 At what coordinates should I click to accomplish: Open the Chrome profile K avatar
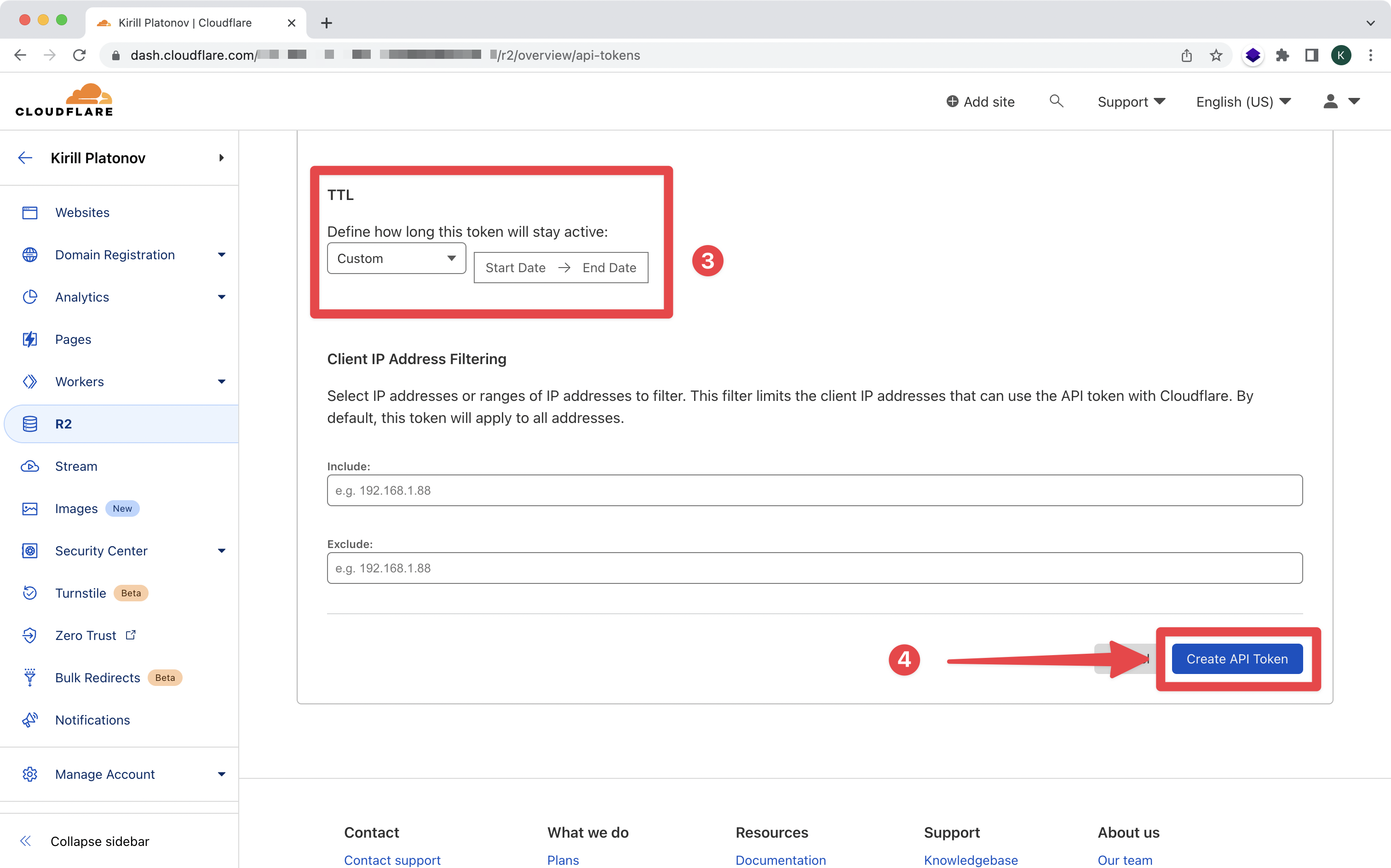click(x=1341, y=55)
